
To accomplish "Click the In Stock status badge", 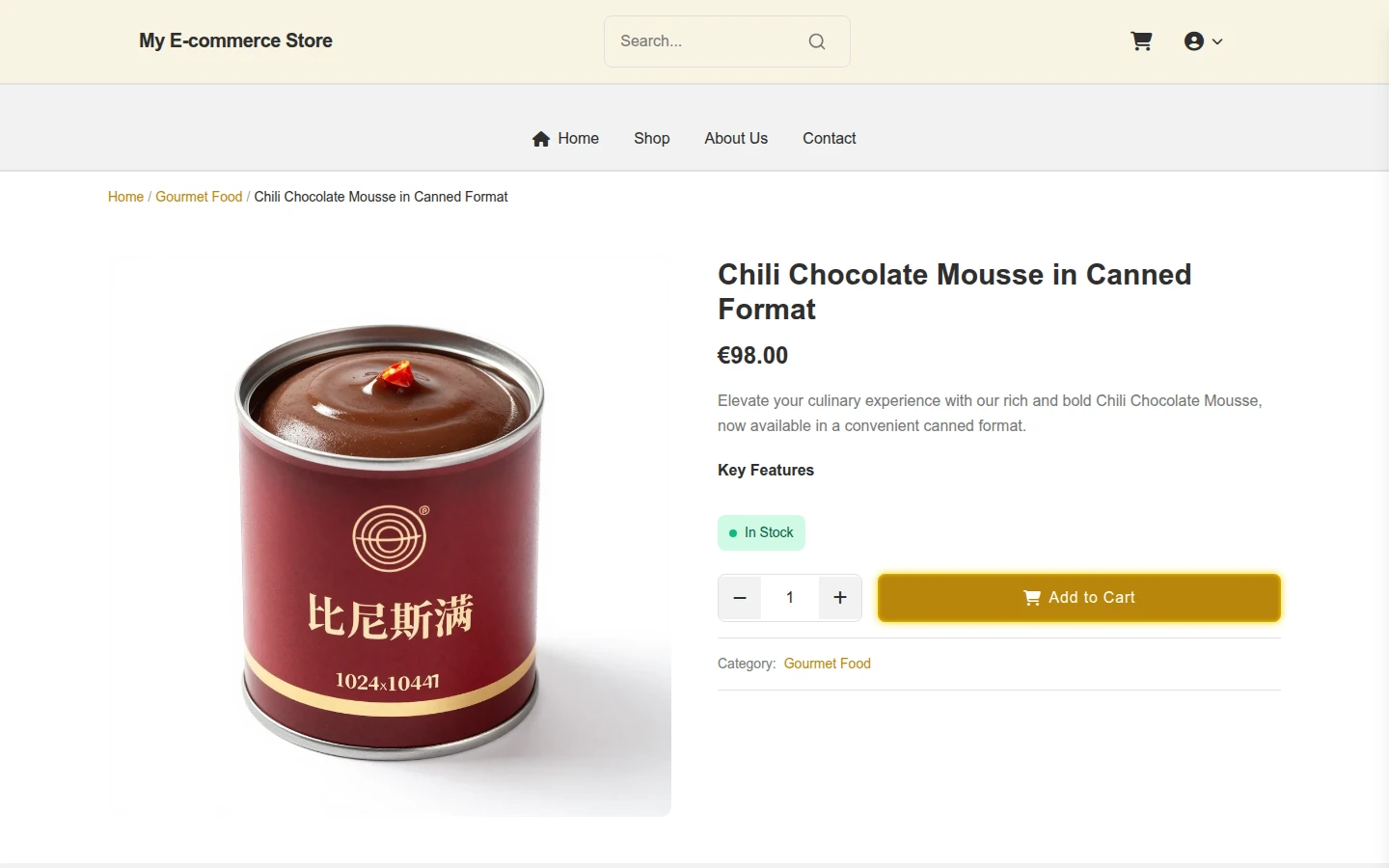I will click(x=761, y=532).
